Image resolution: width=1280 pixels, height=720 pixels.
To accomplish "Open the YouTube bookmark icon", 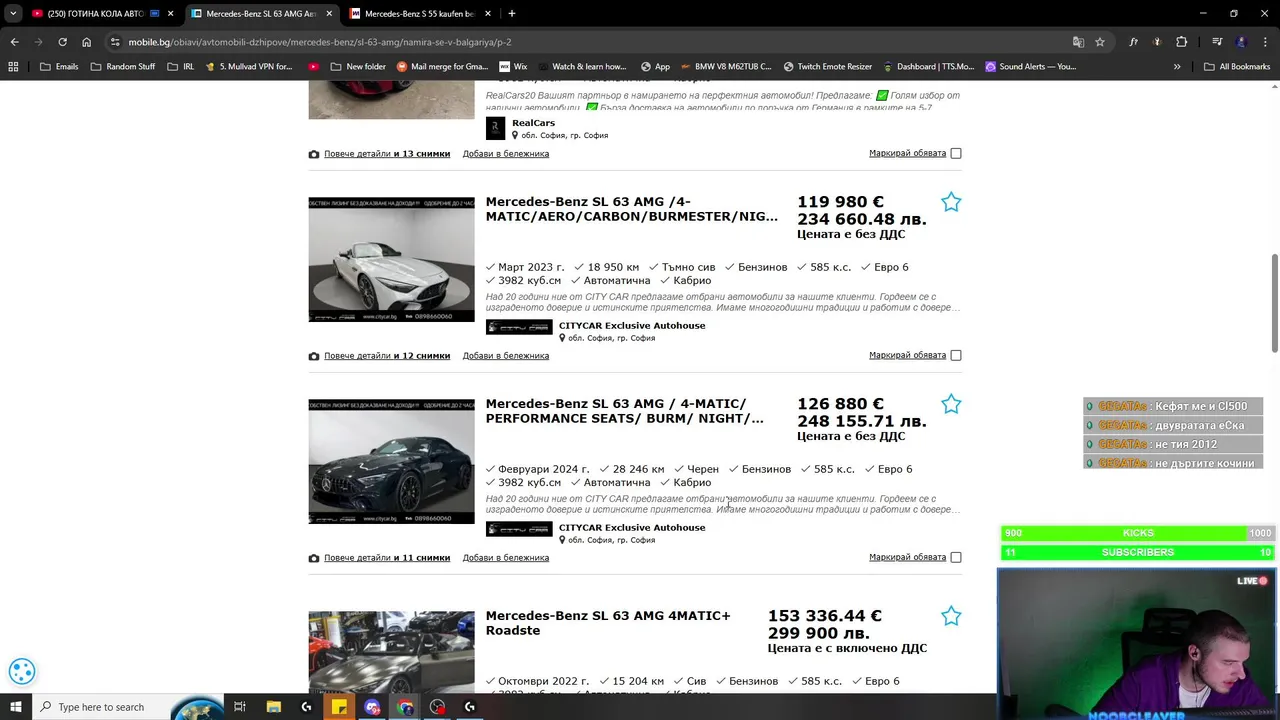I will tap(314, 67).
